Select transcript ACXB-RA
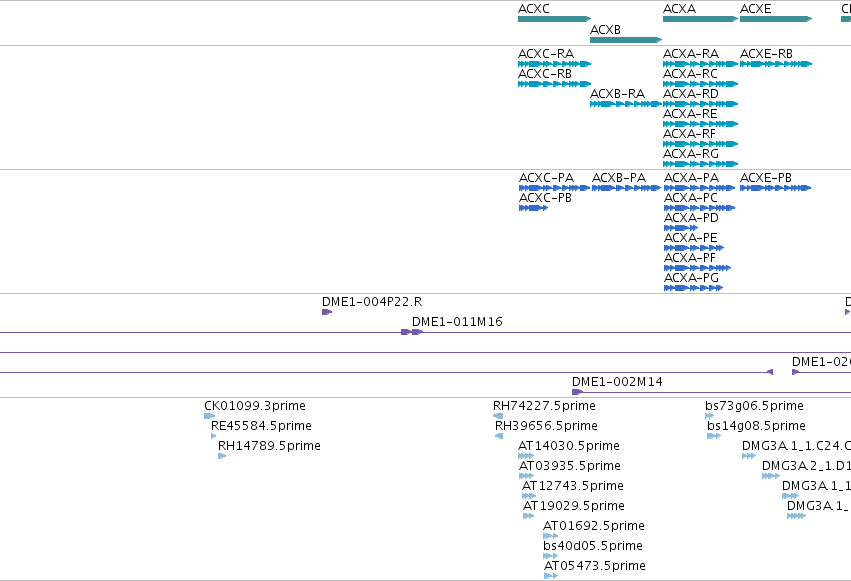The image size is (851, 581). point(626,104)
